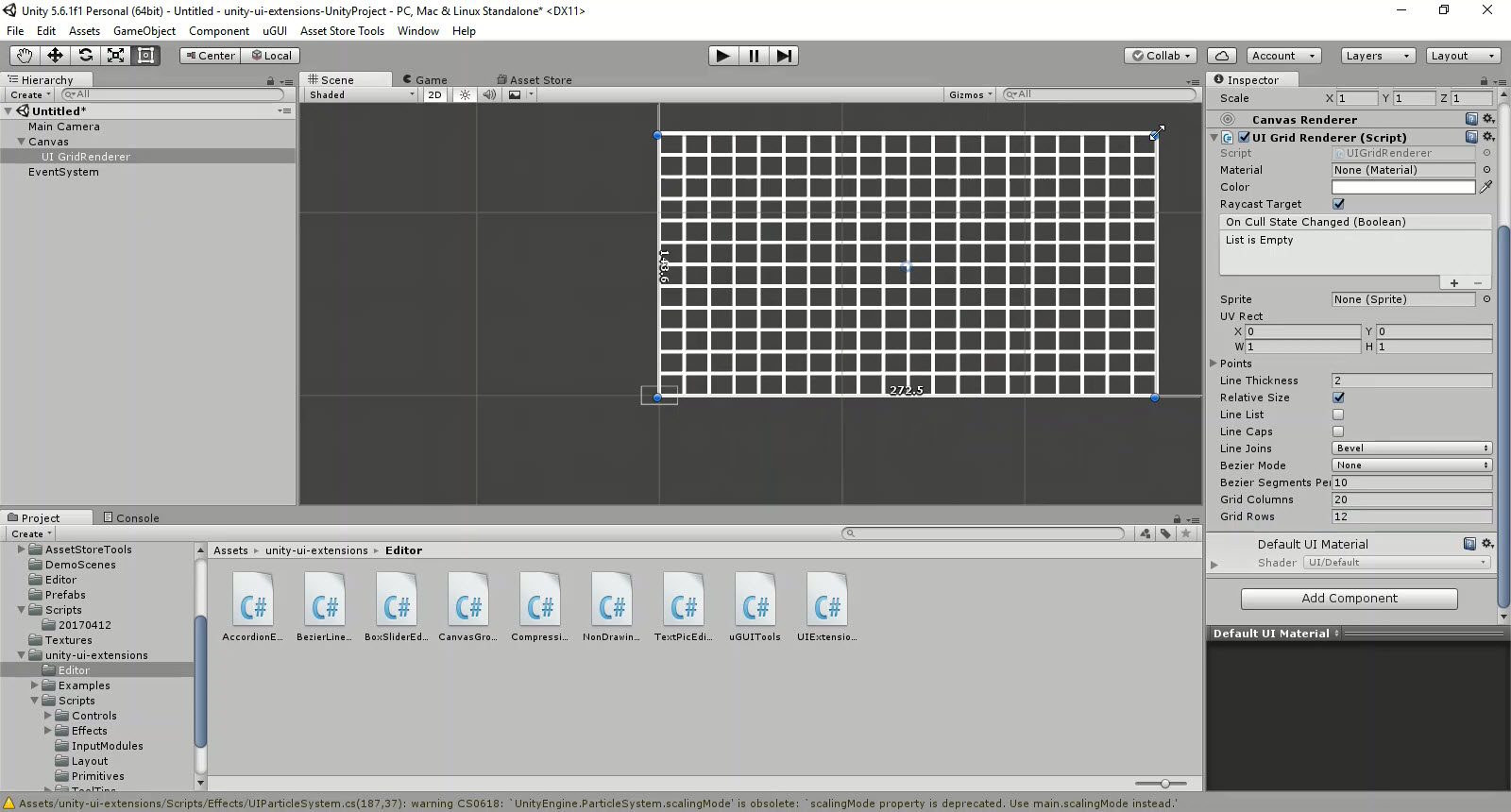The height and width of the screenshot is (812, 1511).
Task: Click the Step frame button
Action: click(784, 56)
